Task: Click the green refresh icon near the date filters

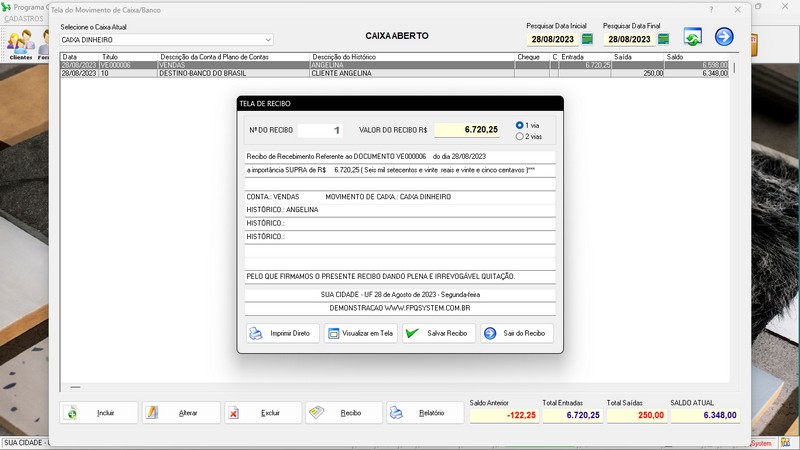Action: pyautogui.click(x=692, y=37)
